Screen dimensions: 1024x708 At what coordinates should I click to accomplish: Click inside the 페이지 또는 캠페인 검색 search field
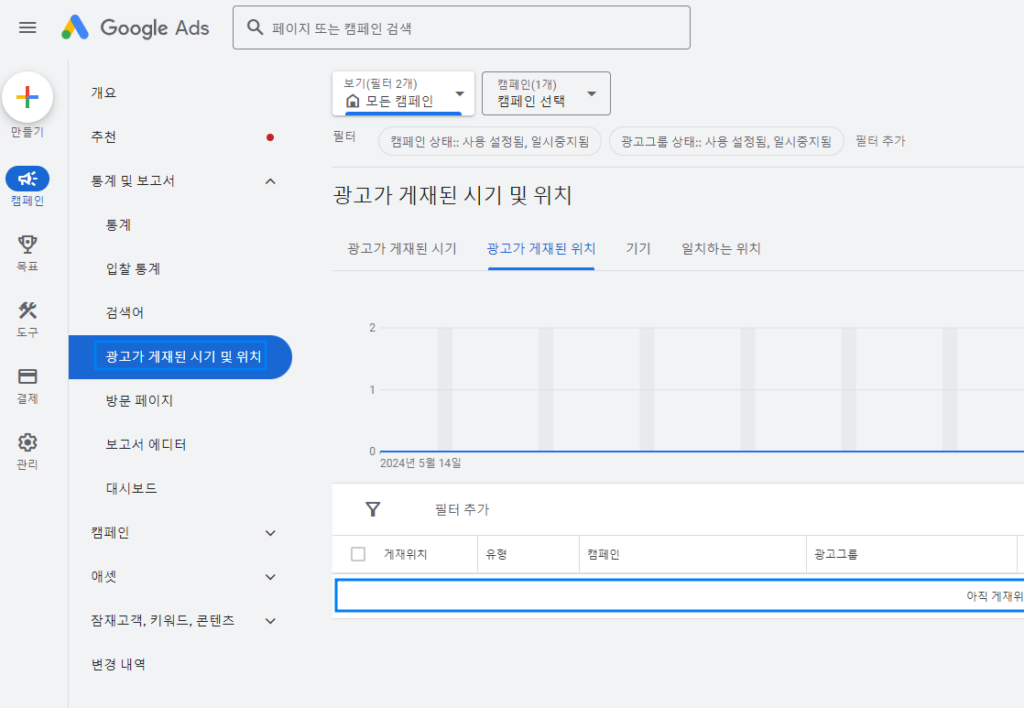point(460,27)
